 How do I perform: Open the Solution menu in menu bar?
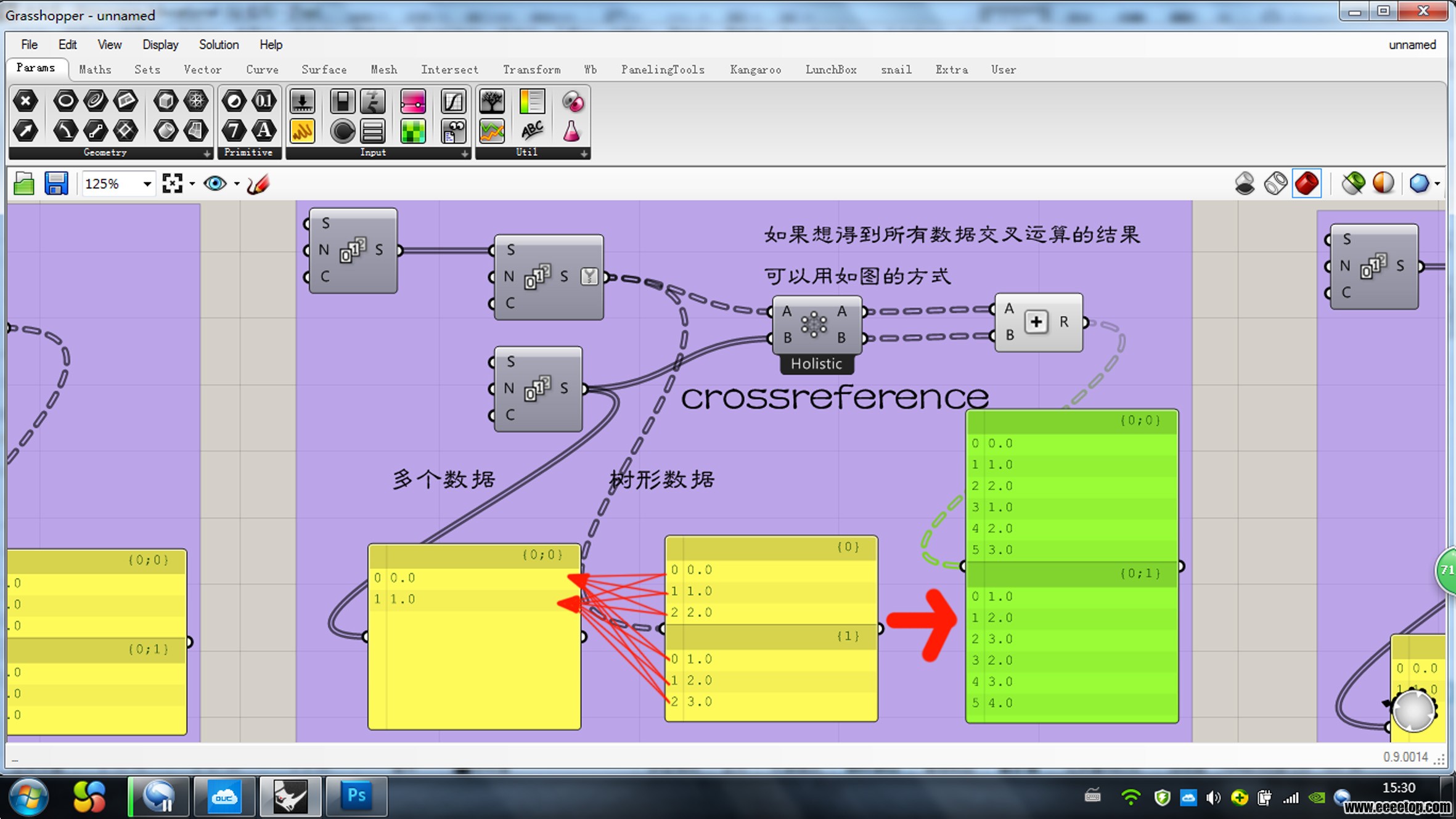click(x=218, y=44)
